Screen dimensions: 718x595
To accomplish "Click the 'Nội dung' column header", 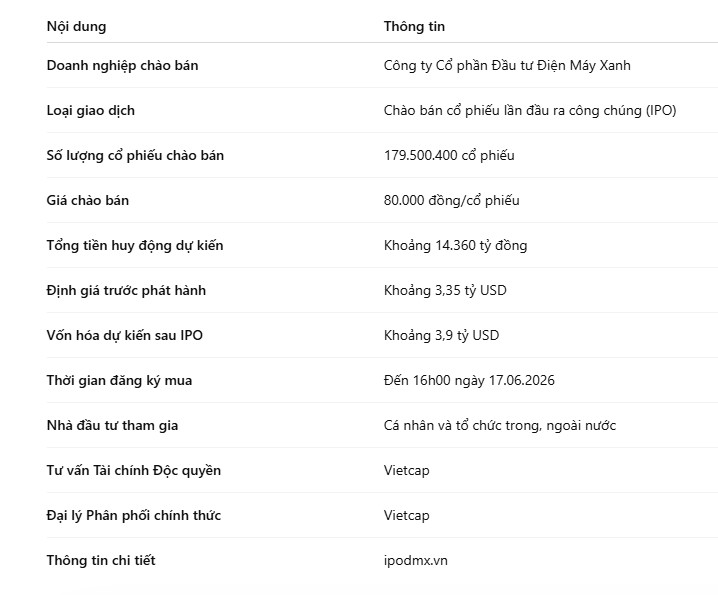I will [x=76, y=27].
